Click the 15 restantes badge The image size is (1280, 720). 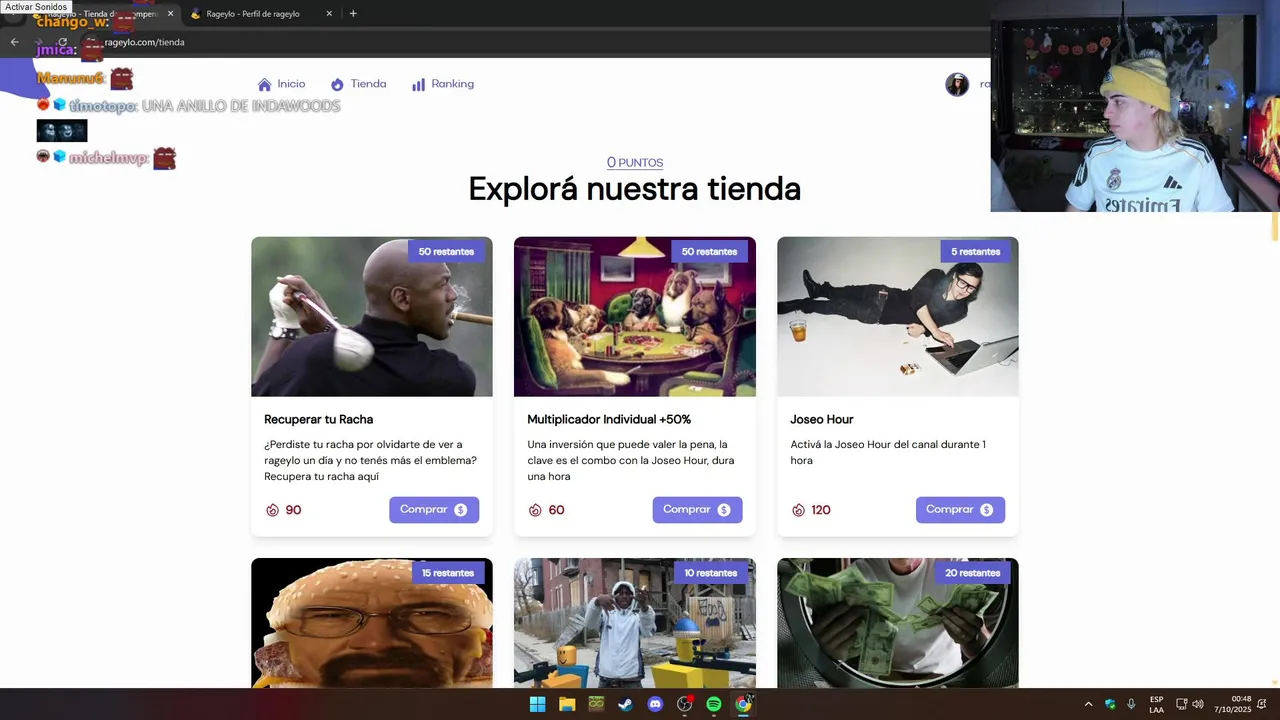(x=447, y=573)
